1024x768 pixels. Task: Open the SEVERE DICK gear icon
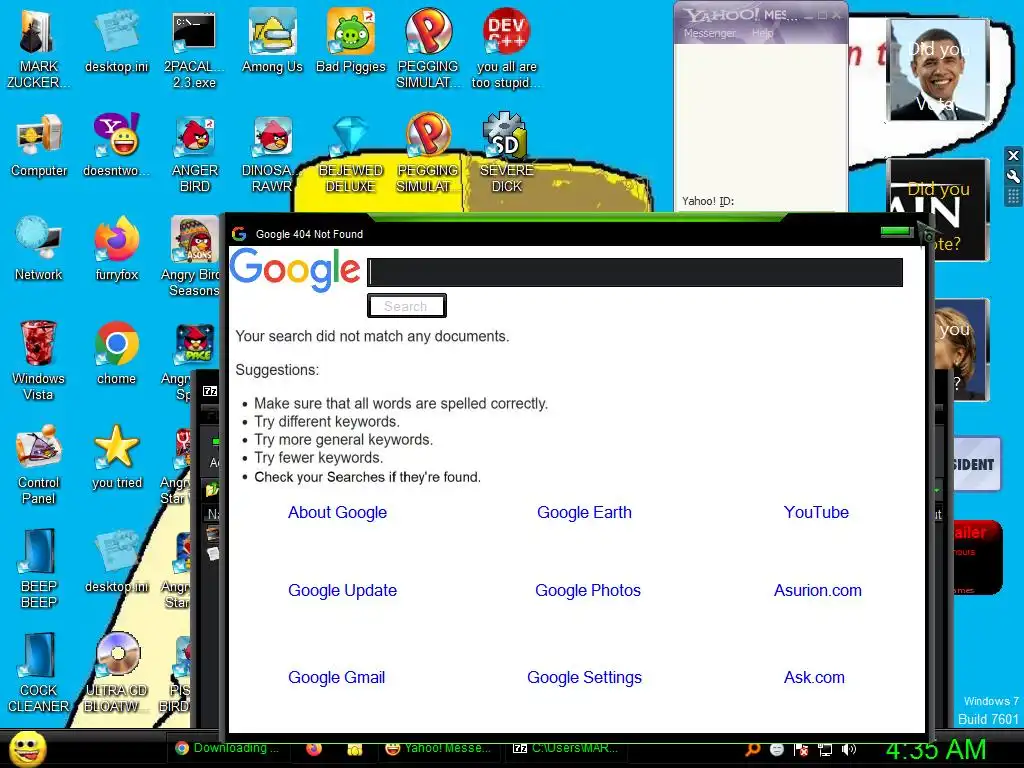pos(506,153)
